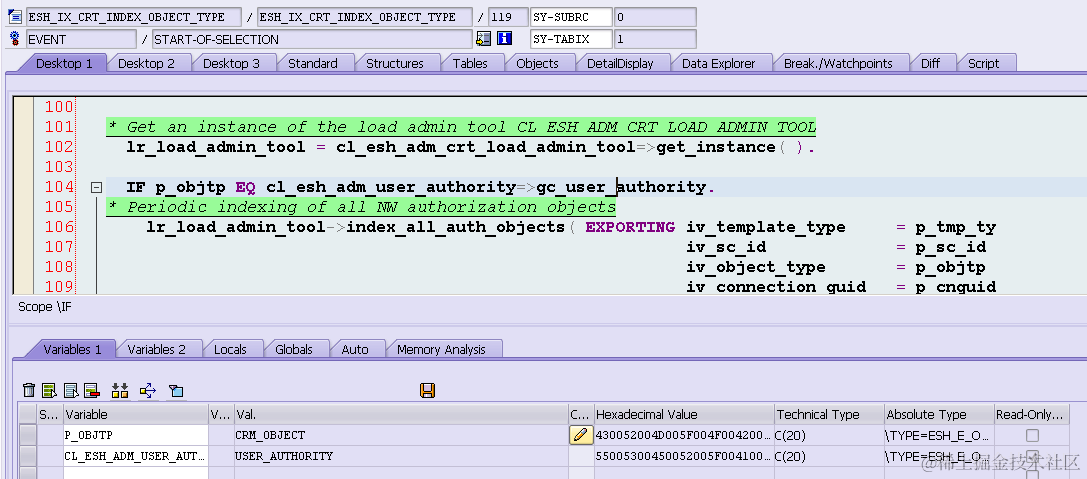Click the program icon before ESH_IX_CRT_INDEX_OBJECT_TYPE
The image size is (1087, 479).
[x=15, y=16]
